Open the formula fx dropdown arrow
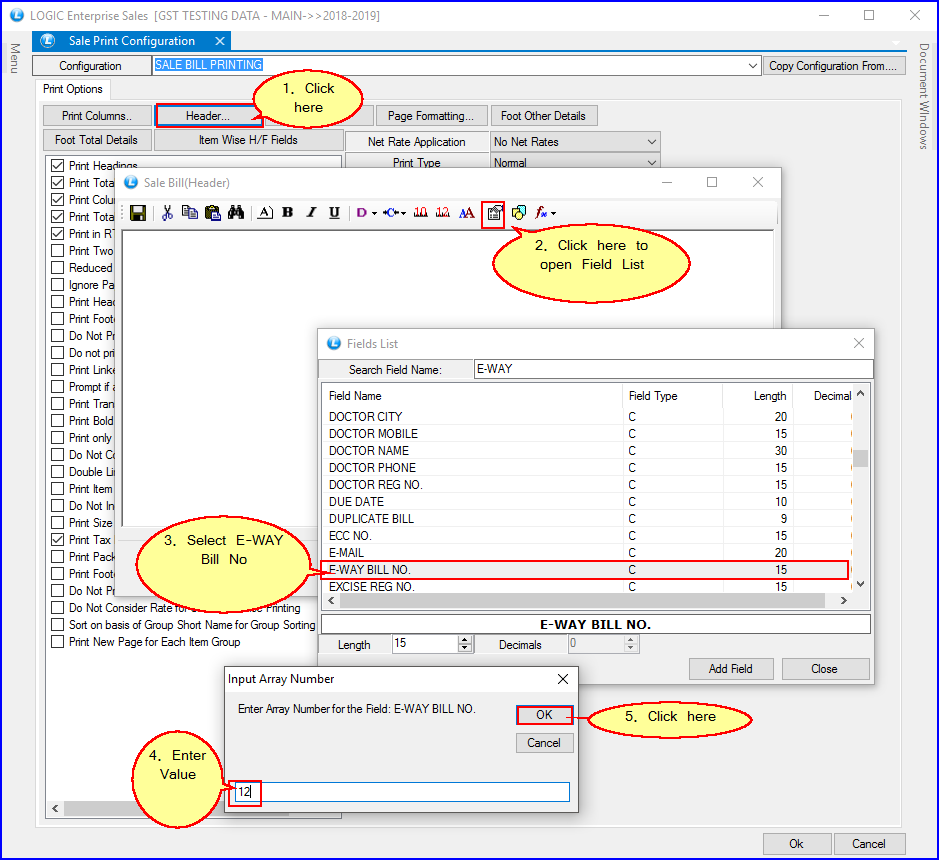The image size is (939, 860). point(554,213)
